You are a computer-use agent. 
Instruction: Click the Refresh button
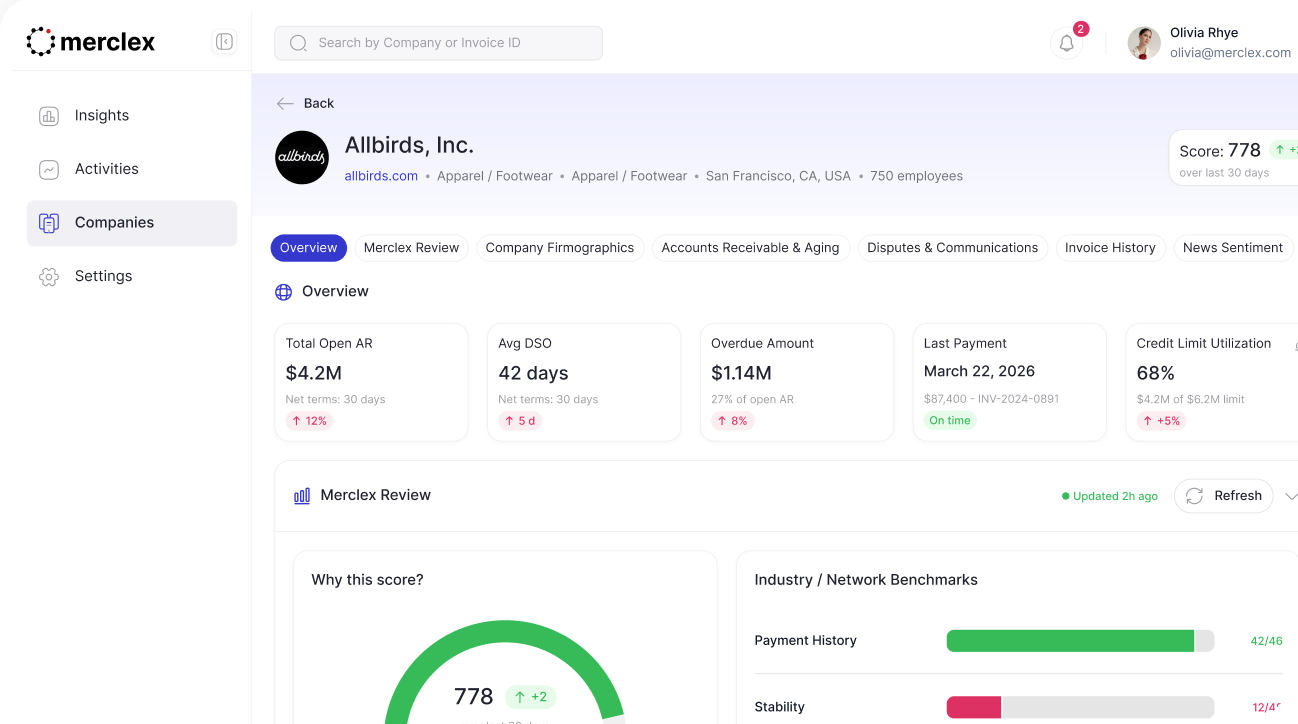(1224, 496)
